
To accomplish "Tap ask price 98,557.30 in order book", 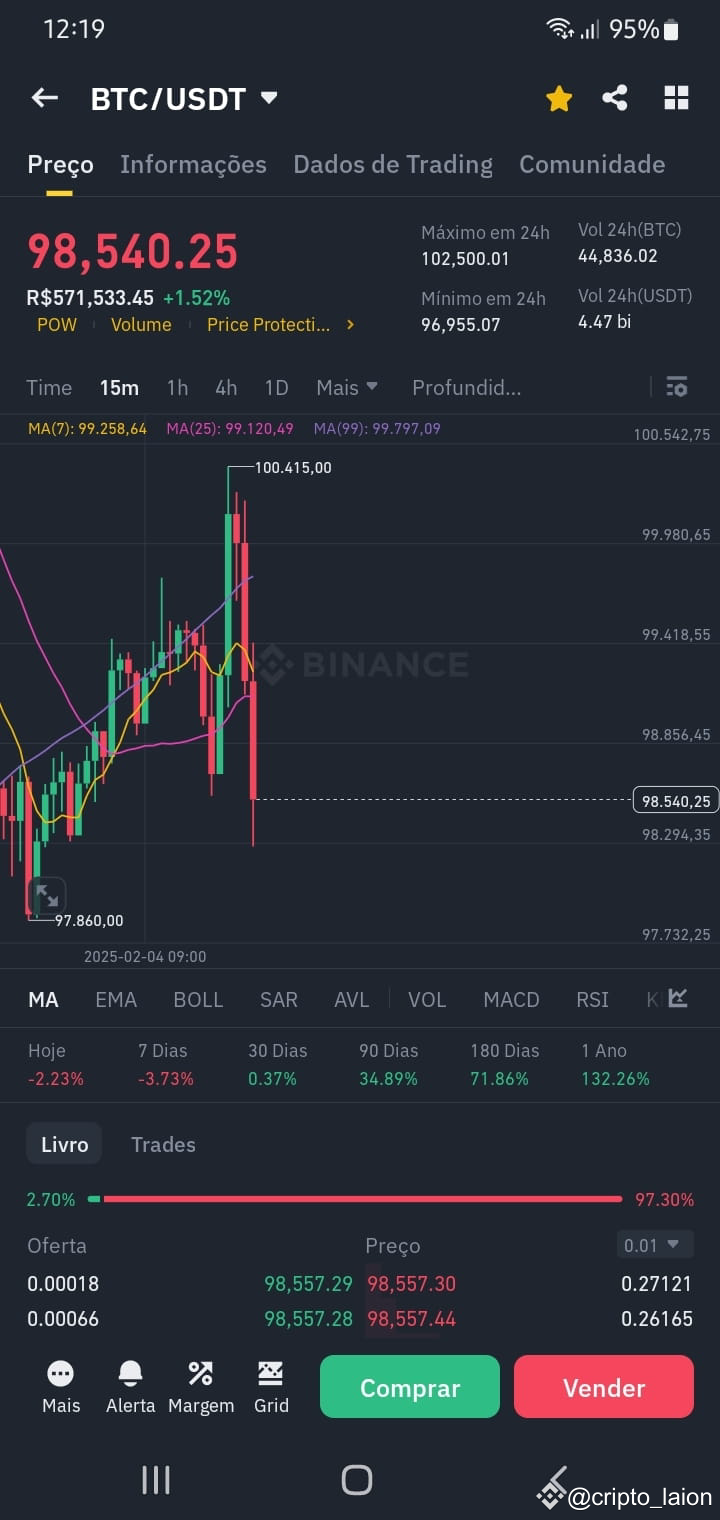I will (411, 1283).
